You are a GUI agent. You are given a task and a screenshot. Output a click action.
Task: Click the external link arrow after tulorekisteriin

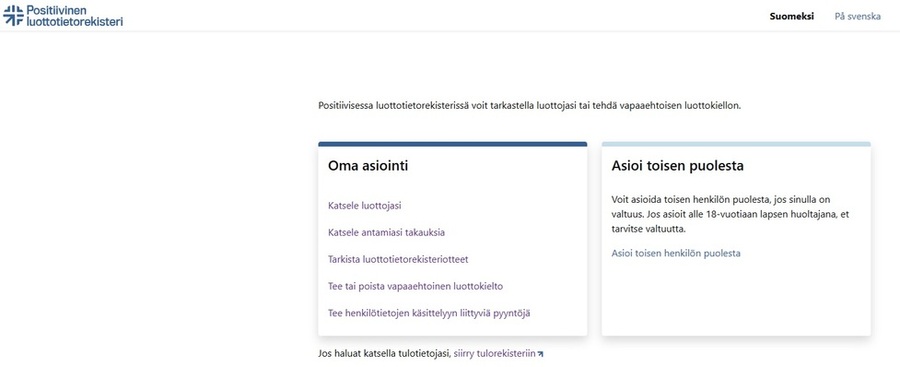[x=540, y=354]
